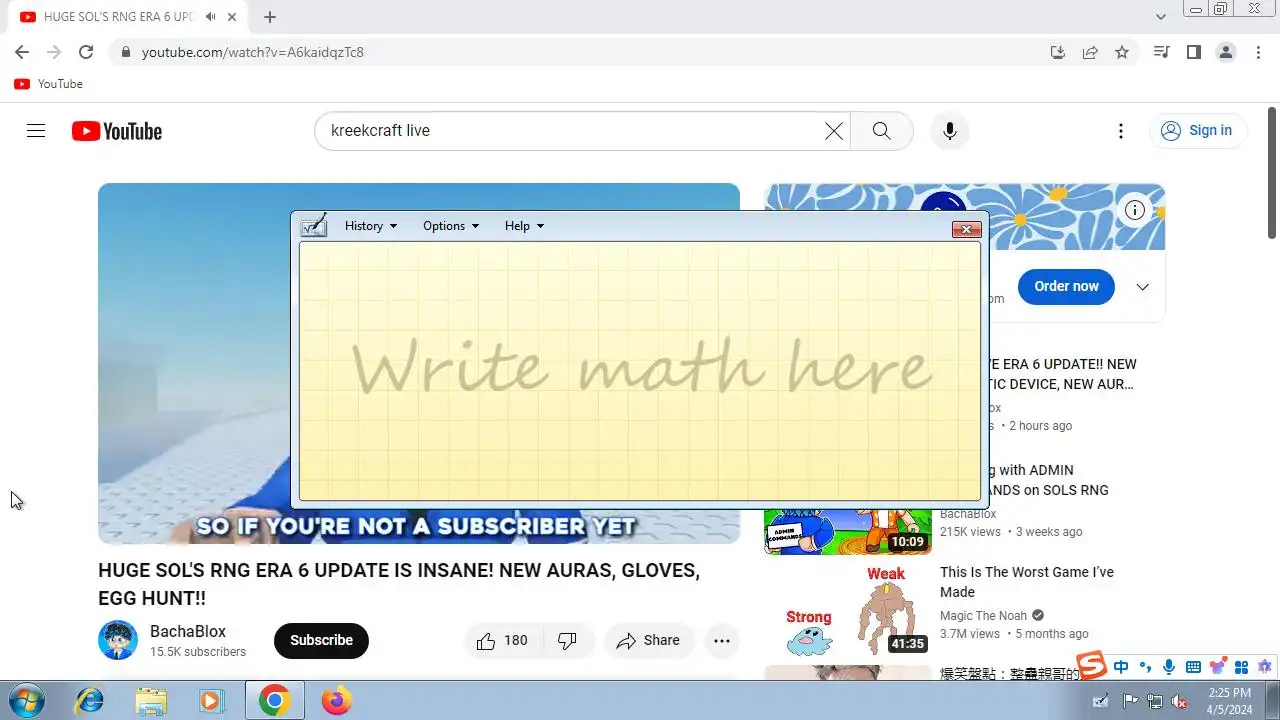The image size is (1280, 720).
Task: Open the BachaBlox channel name link
Action: 188,631
